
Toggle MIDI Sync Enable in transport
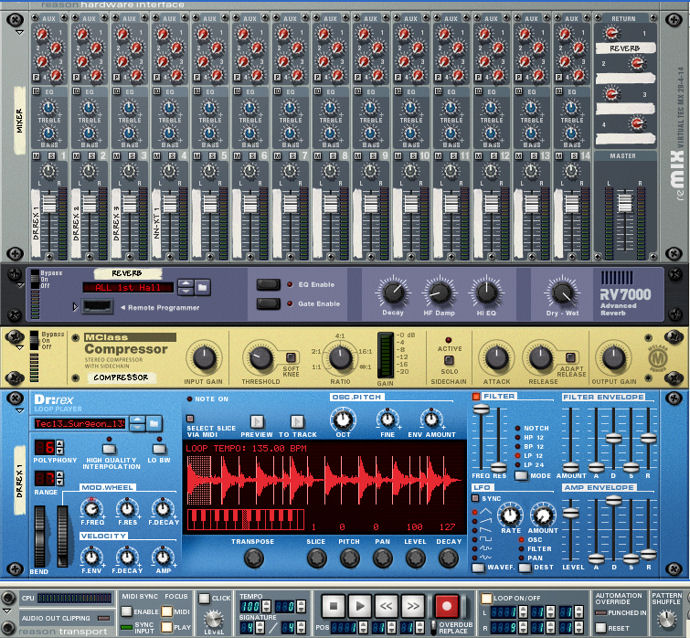pos(127,611)
